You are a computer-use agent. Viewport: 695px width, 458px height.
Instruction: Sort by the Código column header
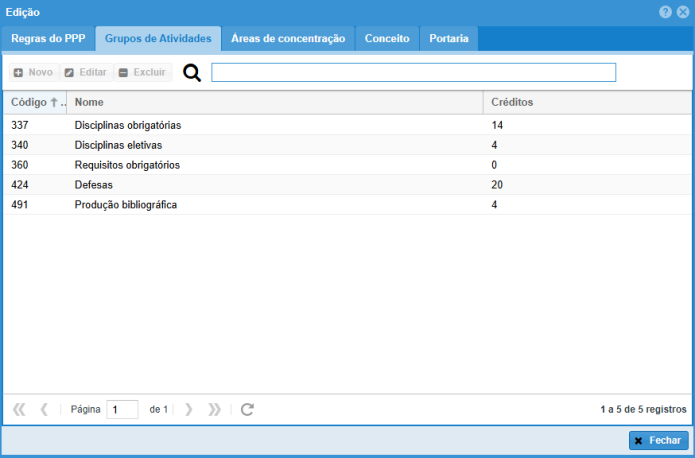30,102
